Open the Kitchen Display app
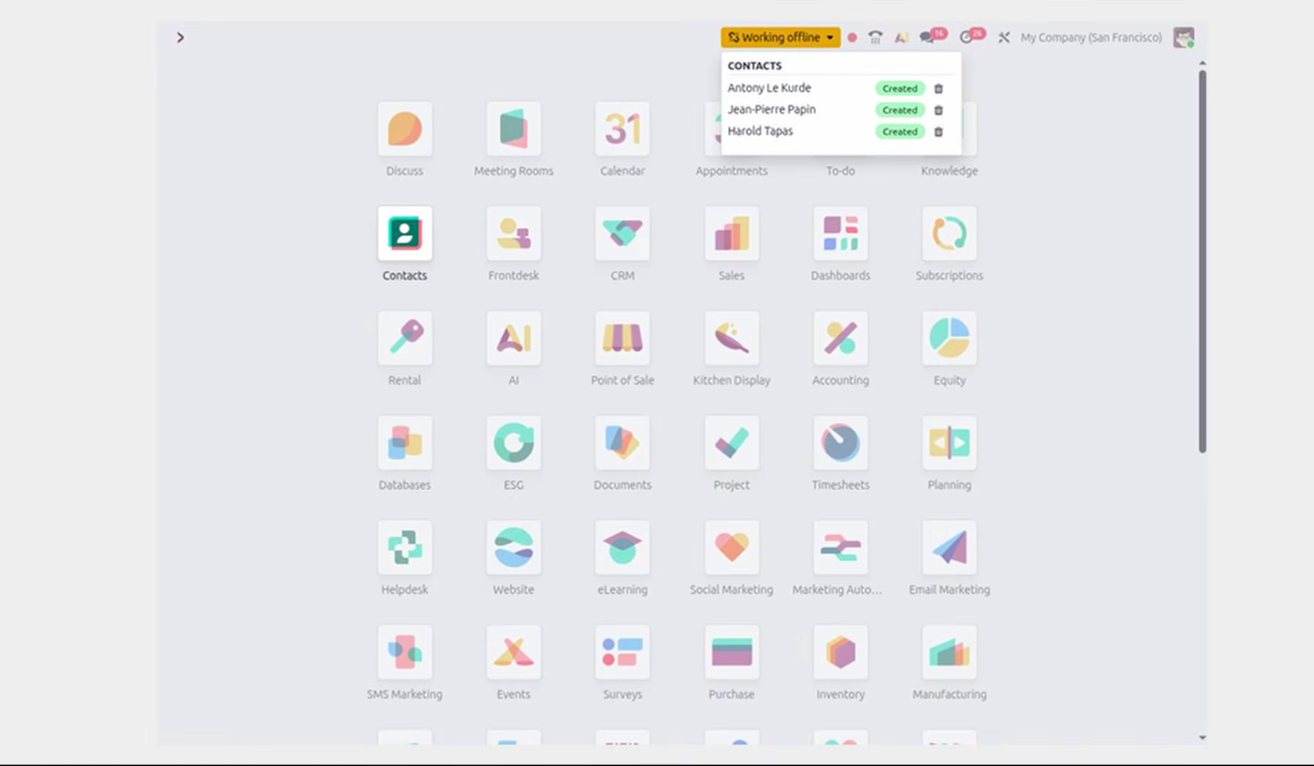The image size is (1314, 766). click(x=732, y=338)
